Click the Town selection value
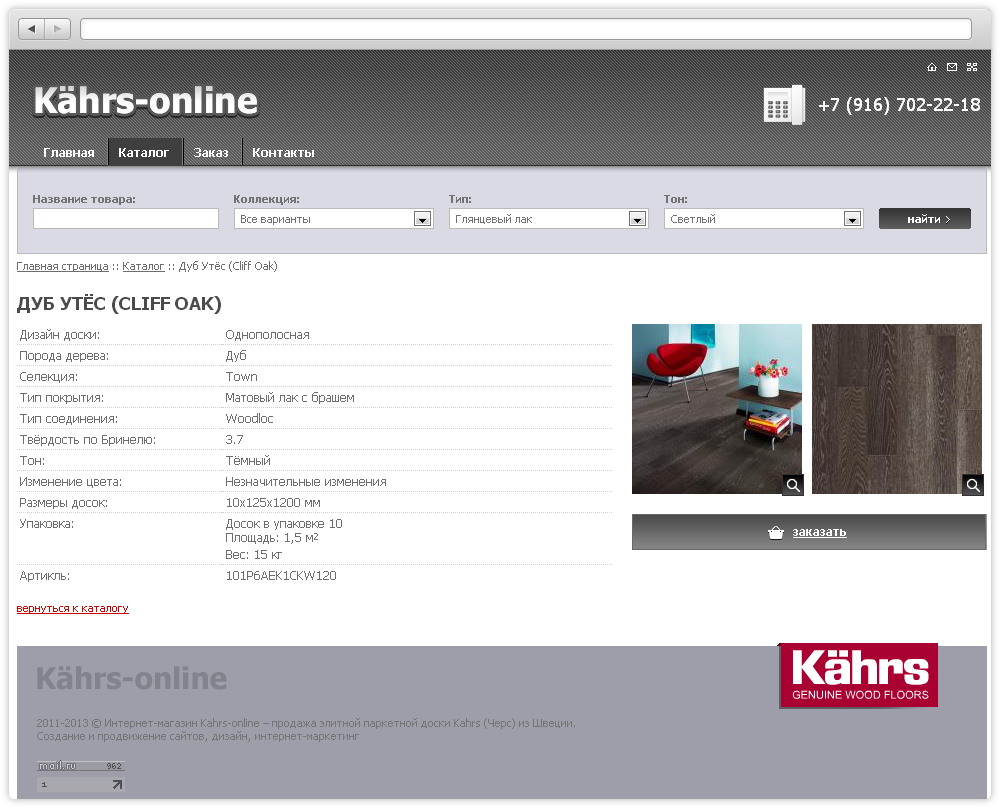This screenshot has height=808, width=1000. tap(242, 377)
